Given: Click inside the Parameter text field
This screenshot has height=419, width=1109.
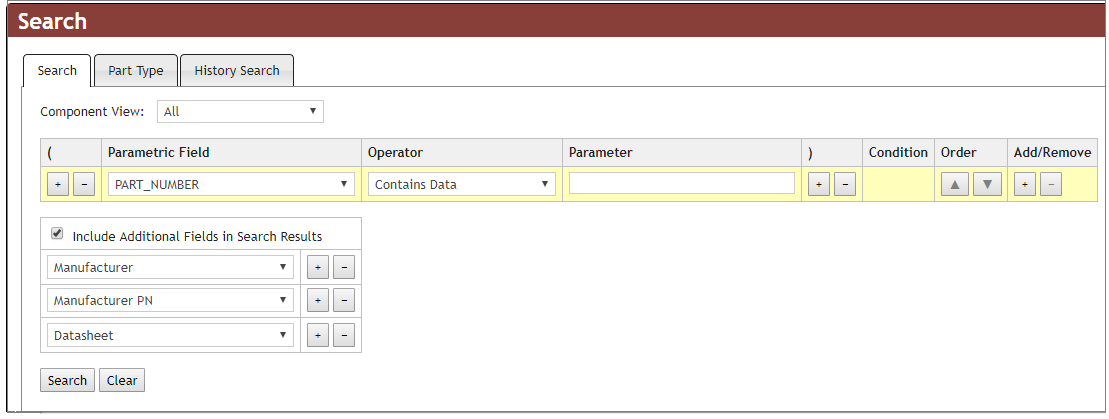Looking at the screenshot, I should [x=681, y=184].
